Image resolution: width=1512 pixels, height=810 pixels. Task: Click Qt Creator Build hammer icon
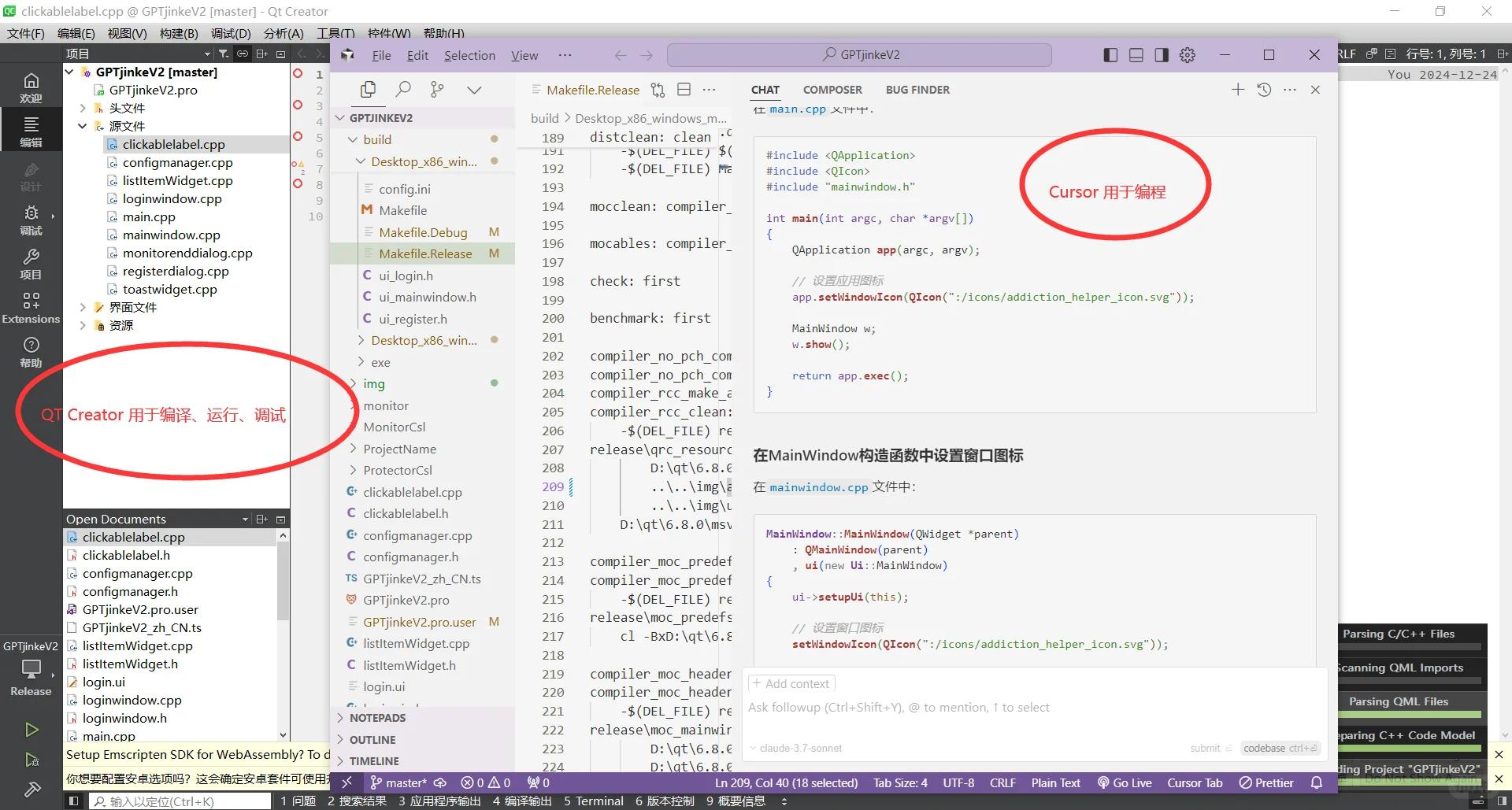click(x=31, y=789)
